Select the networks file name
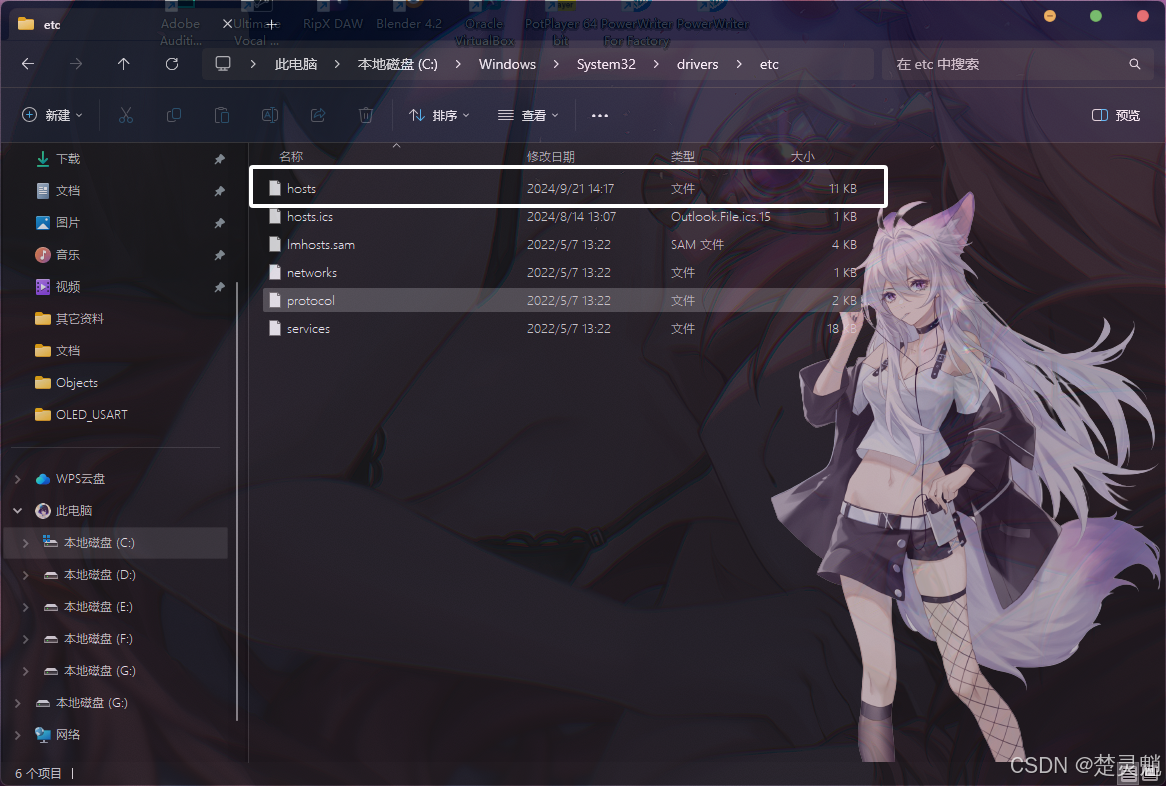This screenshot has width=1166, height=786. click(x=312, y=273)
